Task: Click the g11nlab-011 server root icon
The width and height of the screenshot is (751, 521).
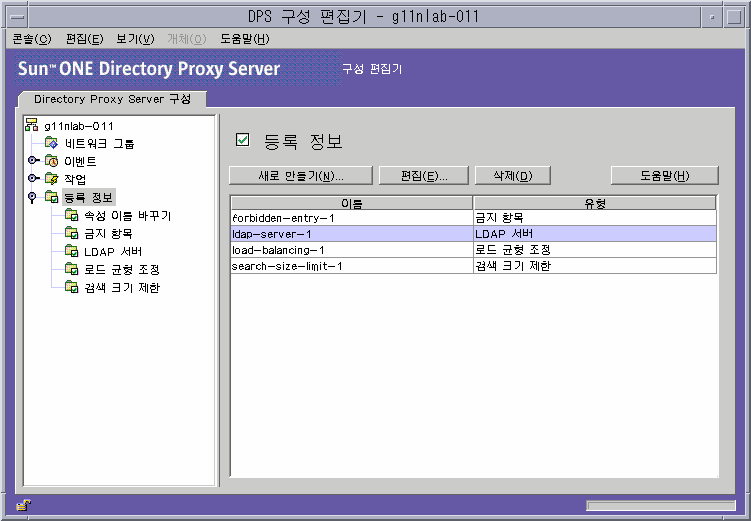Action: tap(32, 125)
